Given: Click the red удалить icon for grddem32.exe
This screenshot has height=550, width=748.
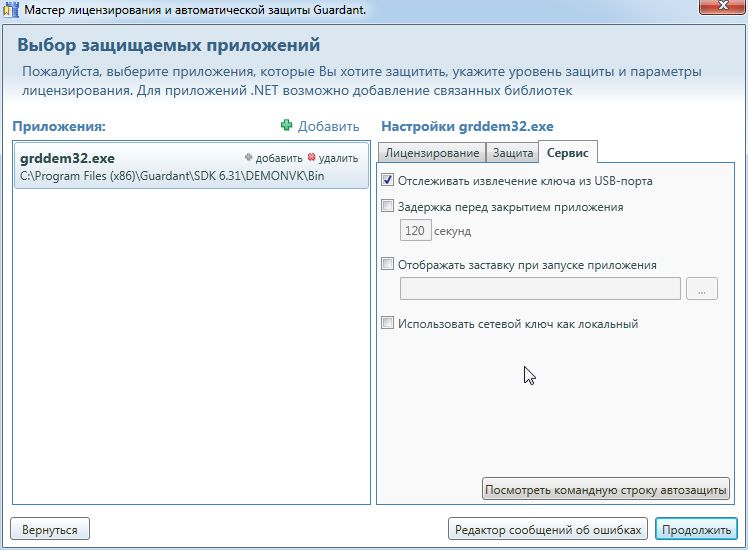Looking at the screenshot, I should pyautogui.click(x=312, y=158).
